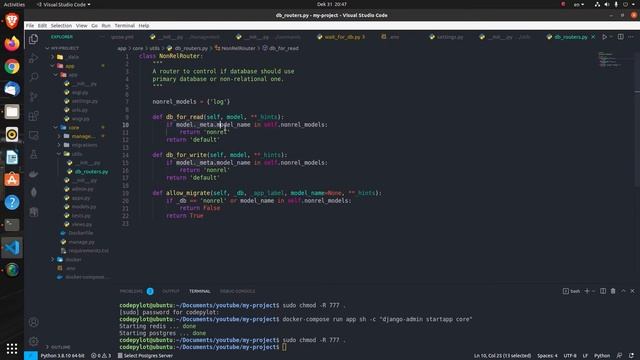Screen dimensions: 640x360
Task: Open the Docker view in activity bar
Action: point(34,173)
